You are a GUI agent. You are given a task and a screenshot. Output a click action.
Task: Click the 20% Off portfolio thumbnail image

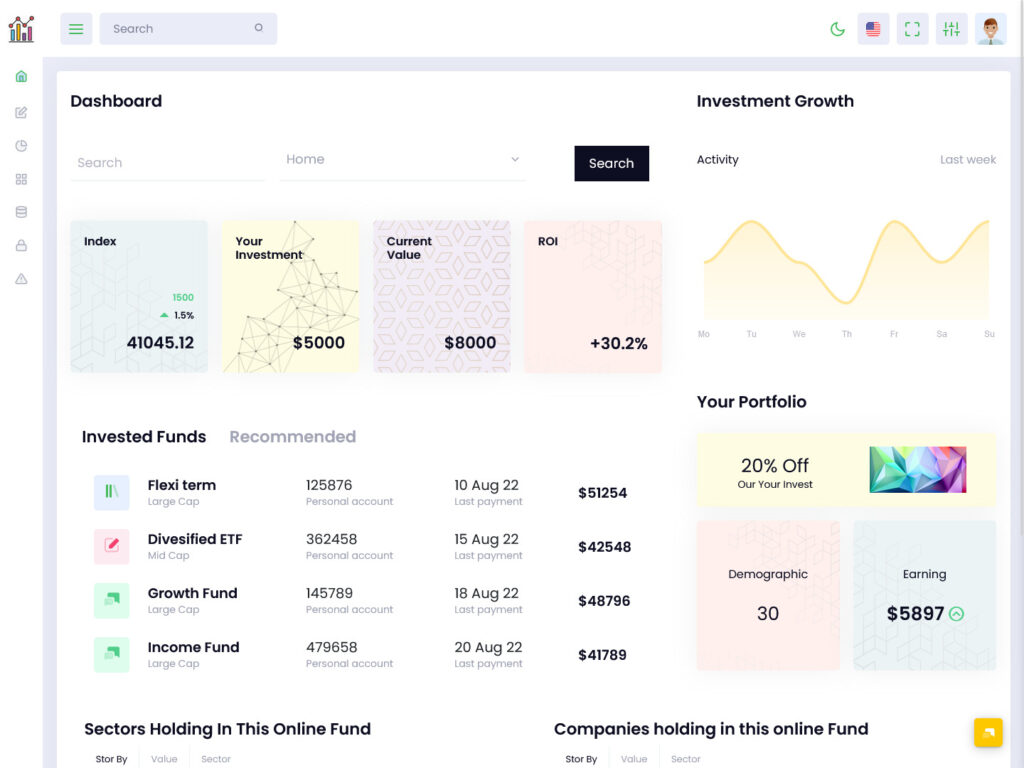pos(918,468)
